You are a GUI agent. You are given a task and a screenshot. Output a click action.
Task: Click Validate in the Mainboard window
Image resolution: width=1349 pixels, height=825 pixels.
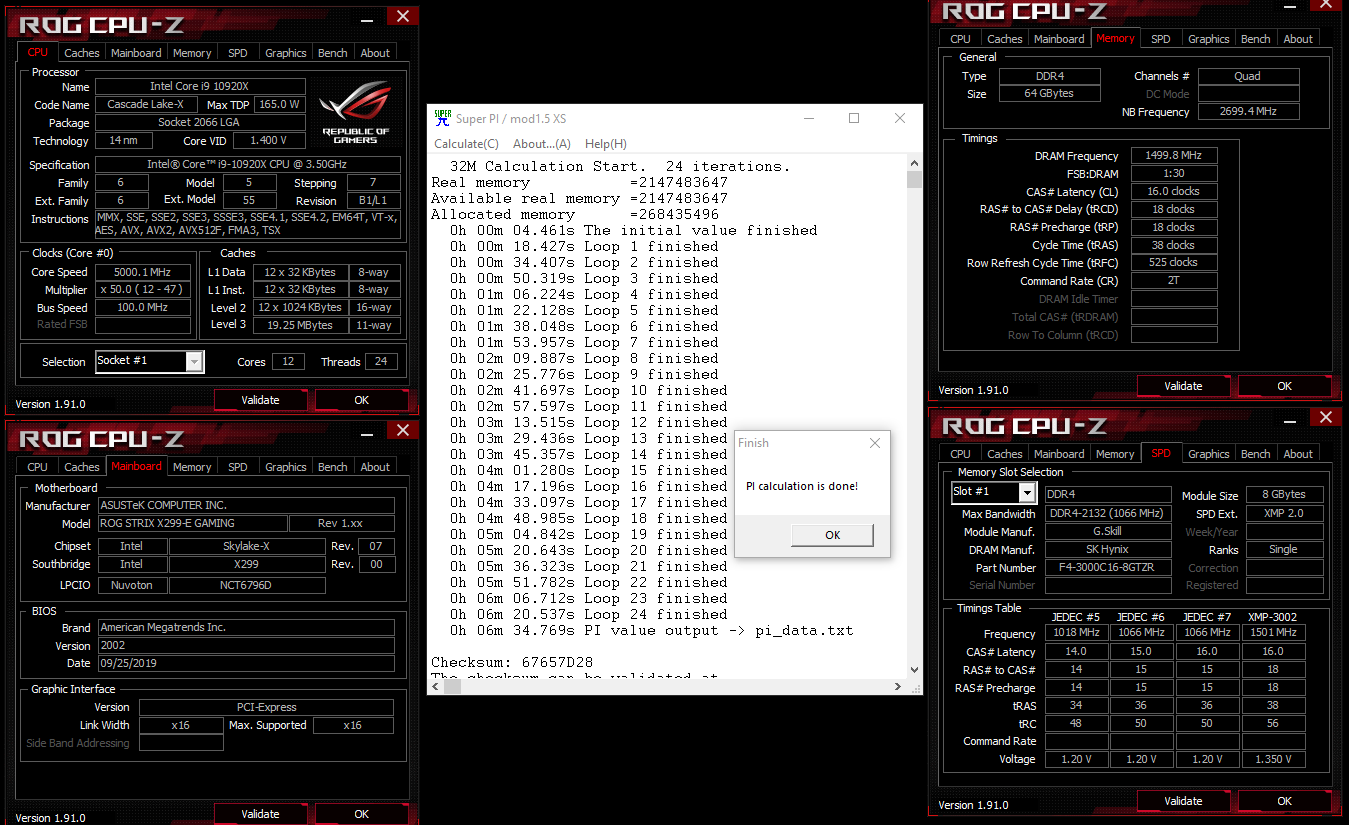(261, 814)
